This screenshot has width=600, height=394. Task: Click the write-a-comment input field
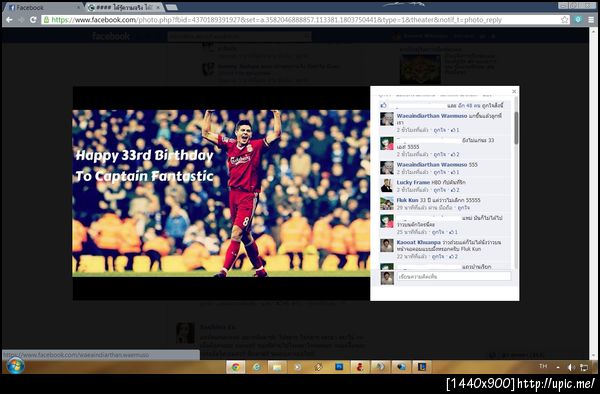(453, 276)
